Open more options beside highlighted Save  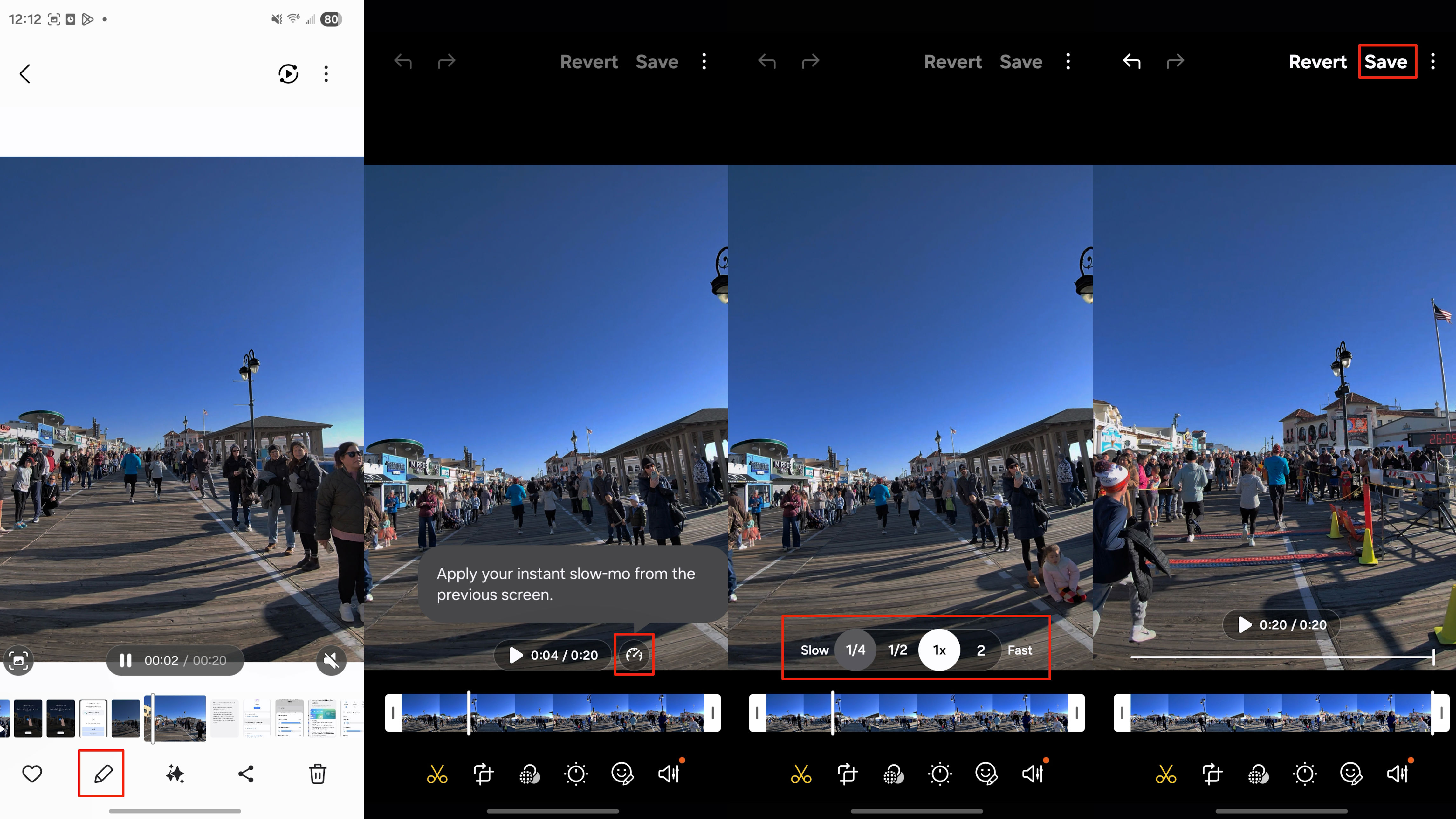(x=1432, y=61)
